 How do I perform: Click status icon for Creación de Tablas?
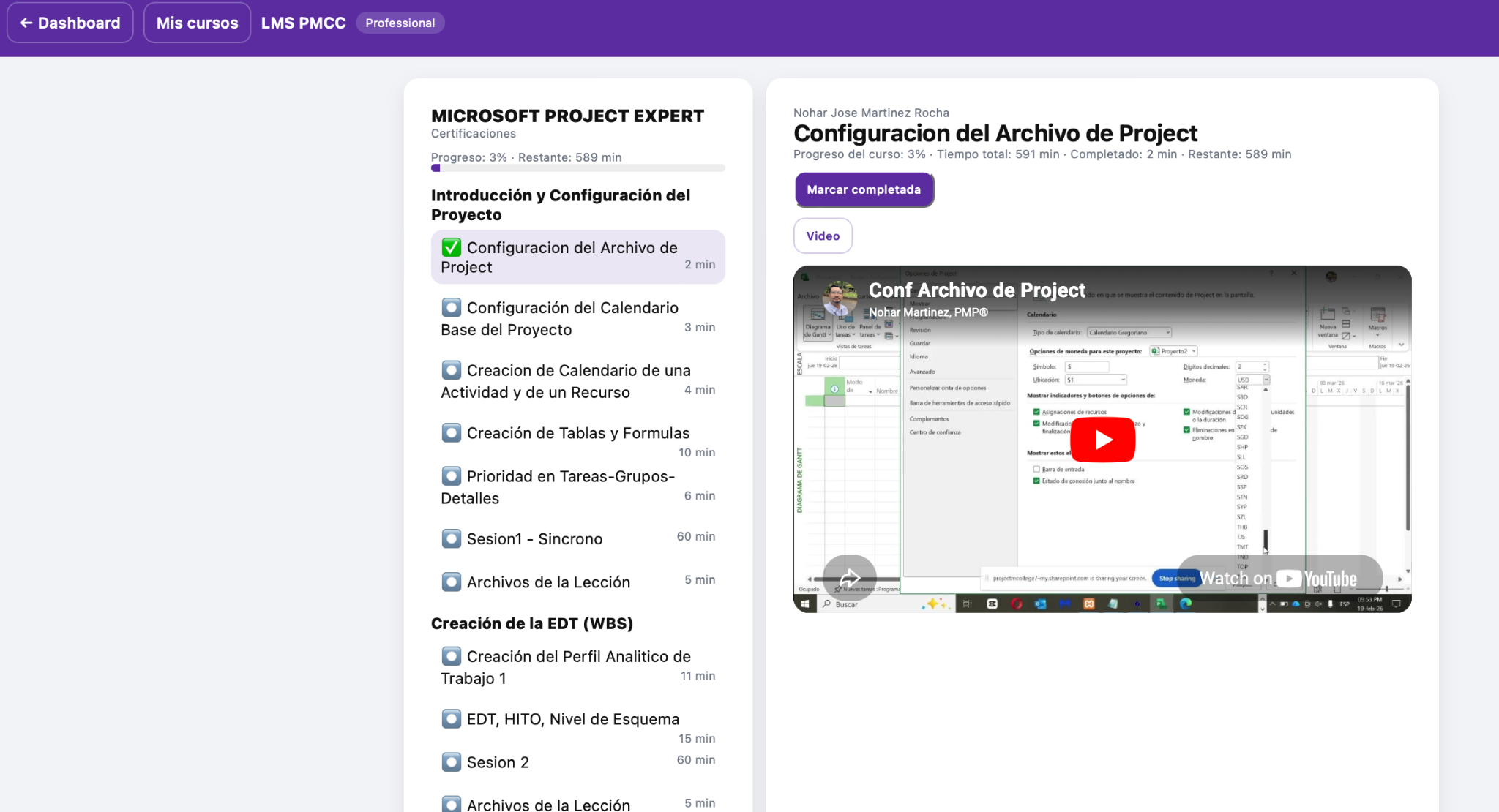[x=452, y=434]
